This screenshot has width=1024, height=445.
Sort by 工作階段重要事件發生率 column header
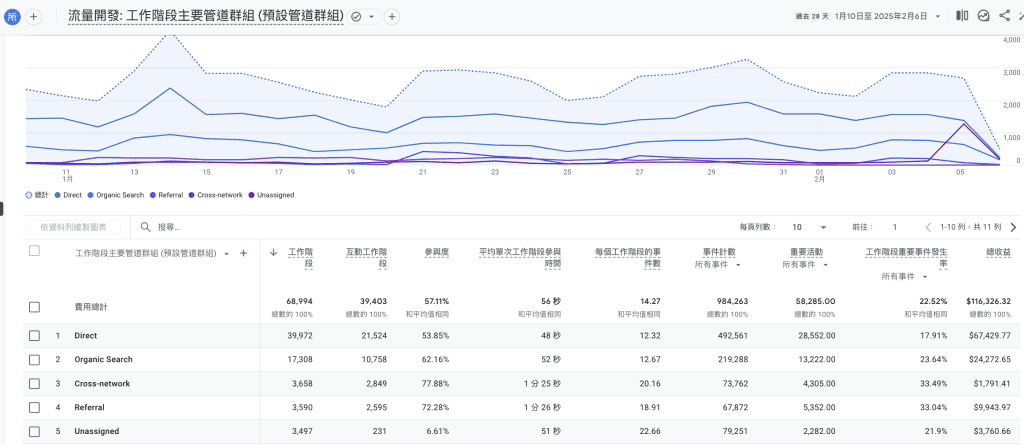tap(906, 258)
